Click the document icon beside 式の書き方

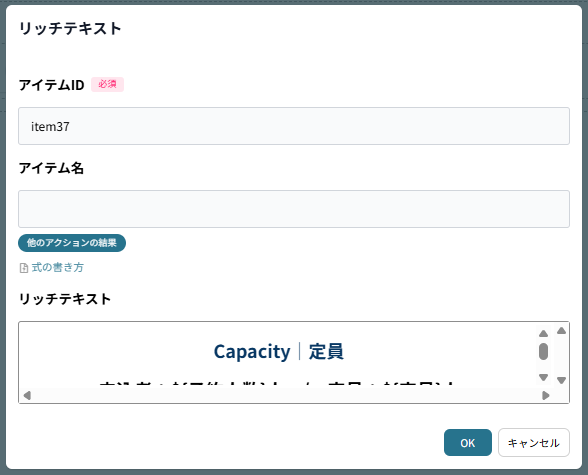coord(24,268)
